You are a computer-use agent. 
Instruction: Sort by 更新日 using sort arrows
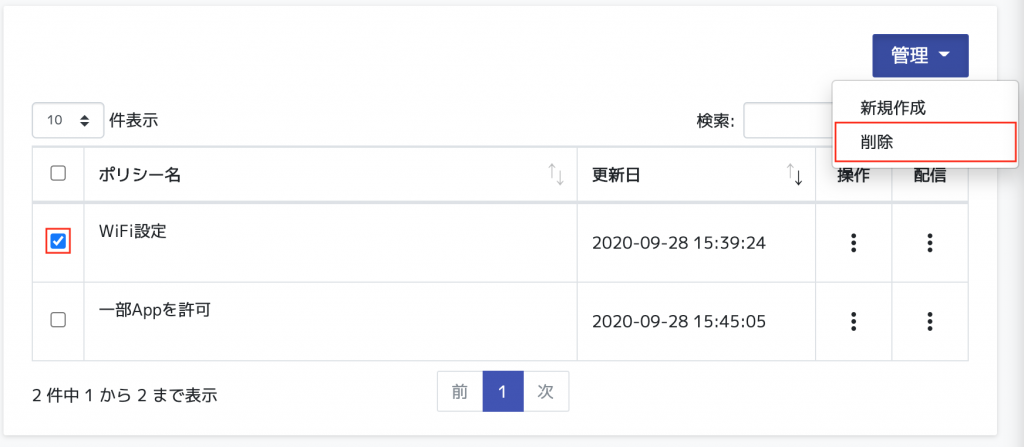794,174
